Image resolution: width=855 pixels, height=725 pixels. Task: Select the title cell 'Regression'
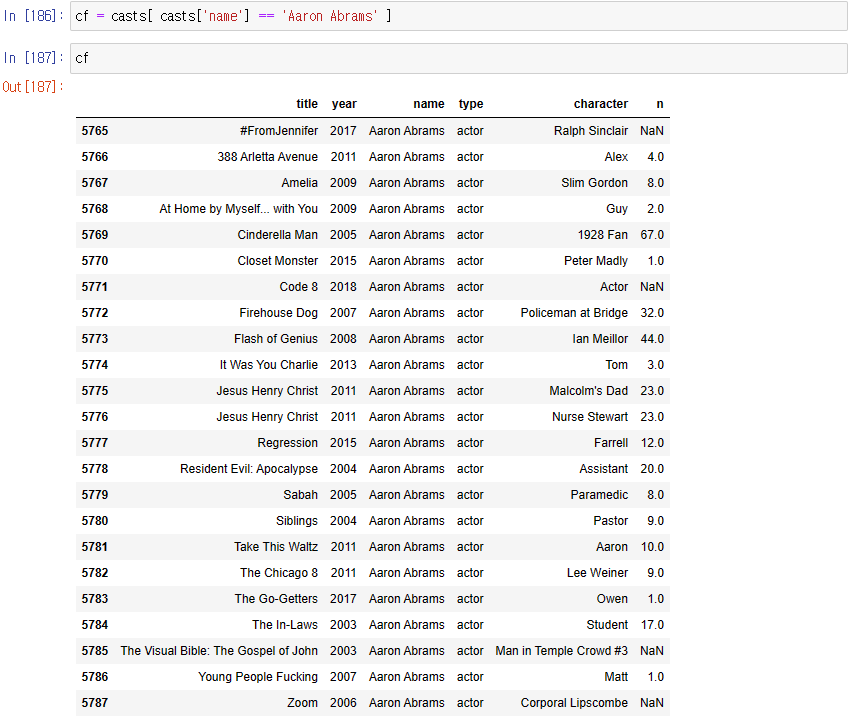[287, 443]
